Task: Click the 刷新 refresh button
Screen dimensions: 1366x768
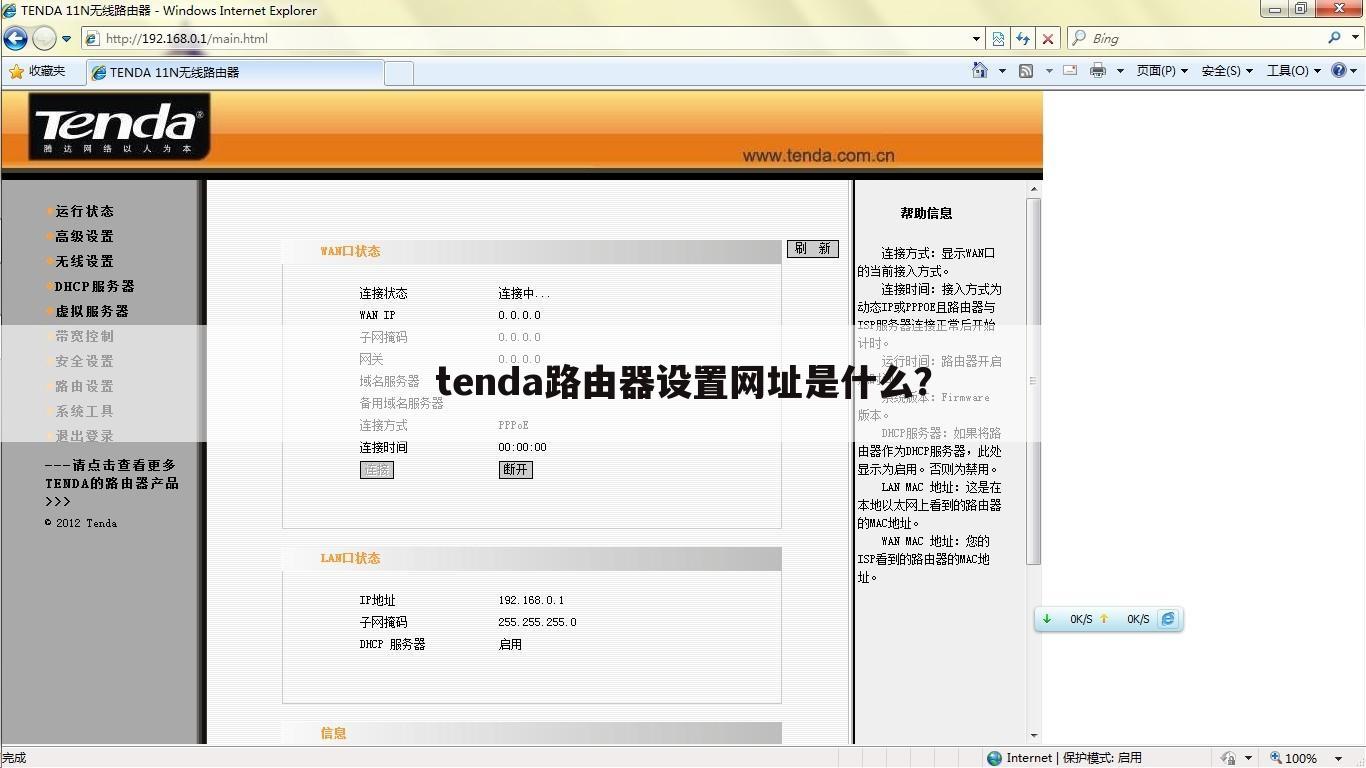Action: [x=812, y=248]
